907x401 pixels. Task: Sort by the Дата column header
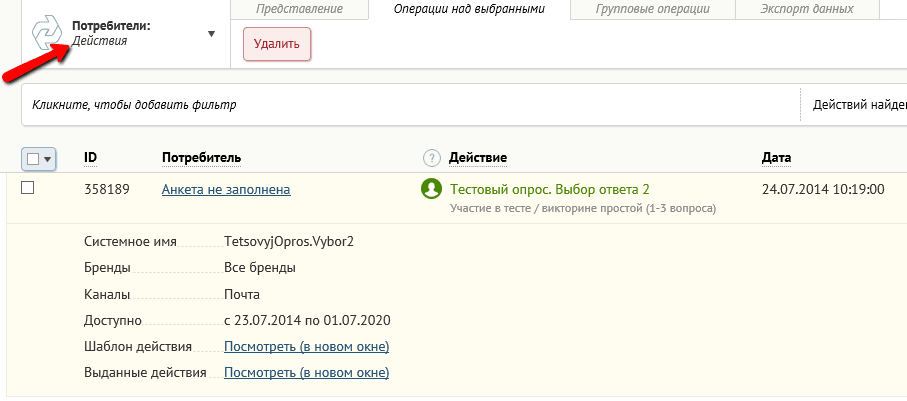click(x=776, y=158)
